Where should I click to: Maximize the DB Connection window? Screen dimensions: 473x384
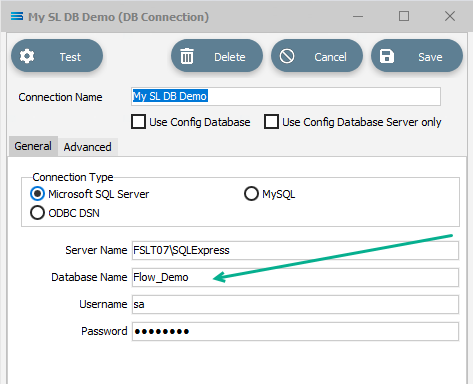(404, 16)
